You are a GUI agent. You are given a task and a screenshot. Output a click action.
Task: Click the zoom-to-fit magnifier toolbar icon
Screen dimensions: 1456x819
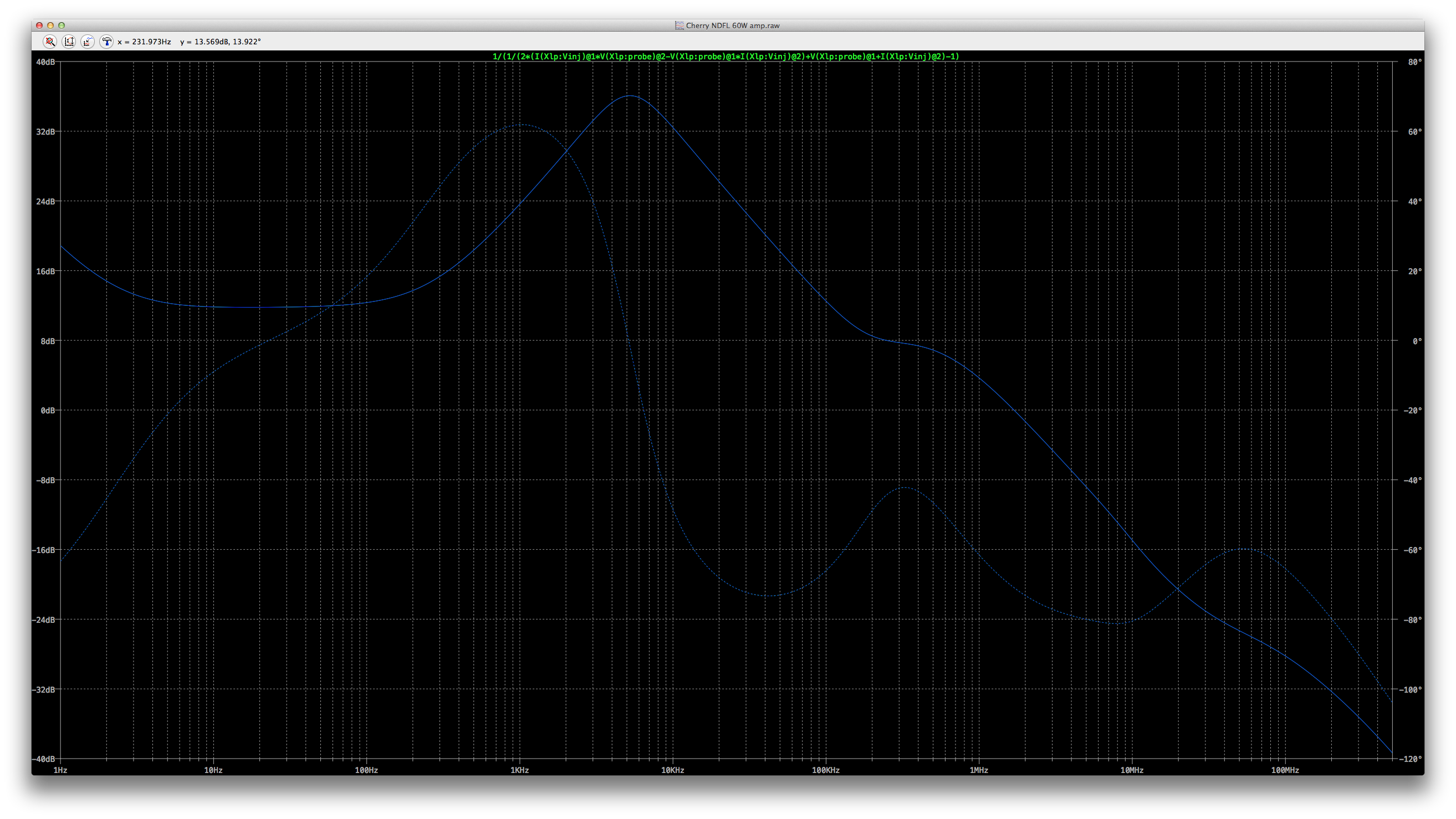(50, 41)
